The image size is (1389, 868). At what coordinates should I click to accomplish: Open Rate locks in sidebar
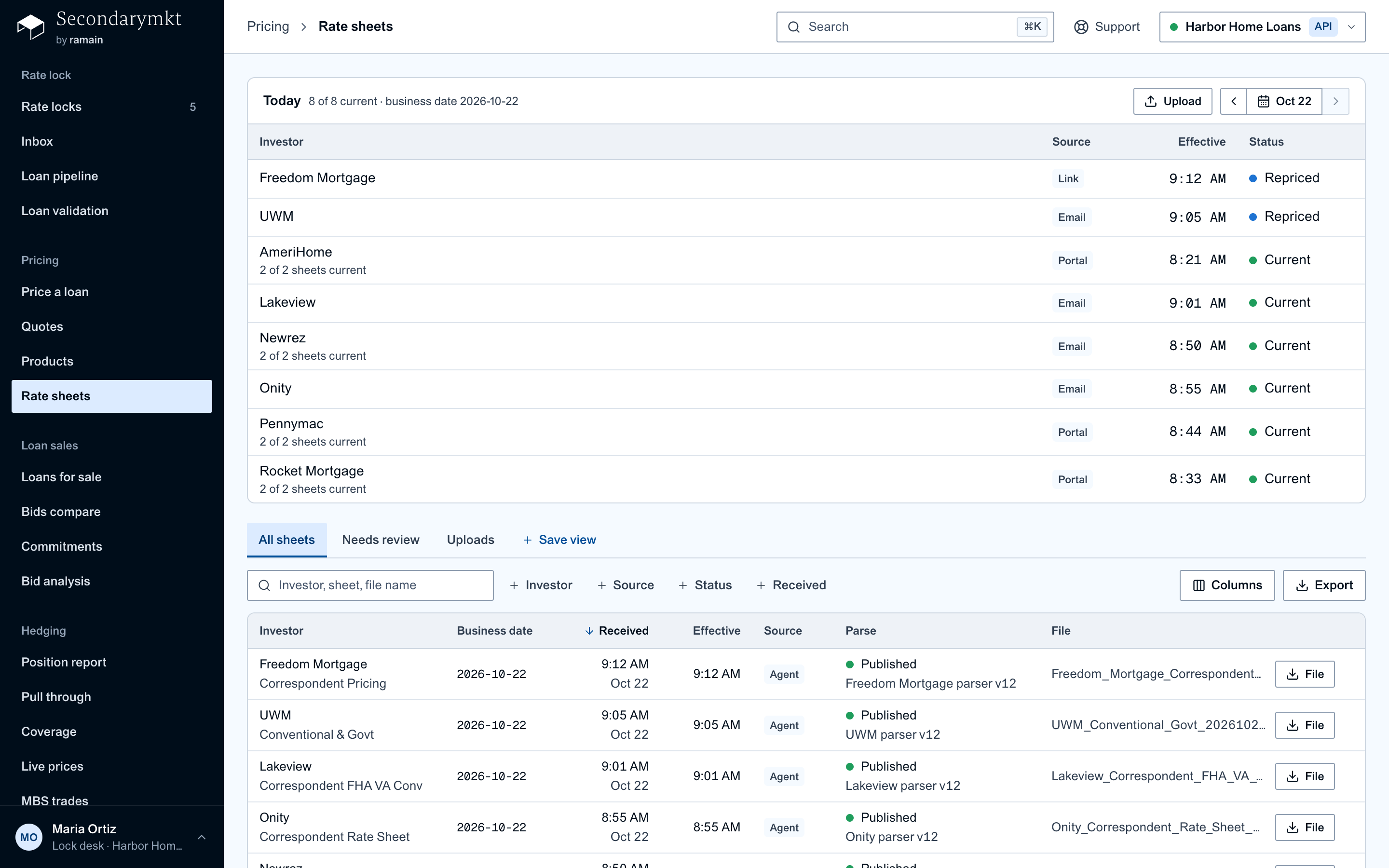click(x=112, y=107)
